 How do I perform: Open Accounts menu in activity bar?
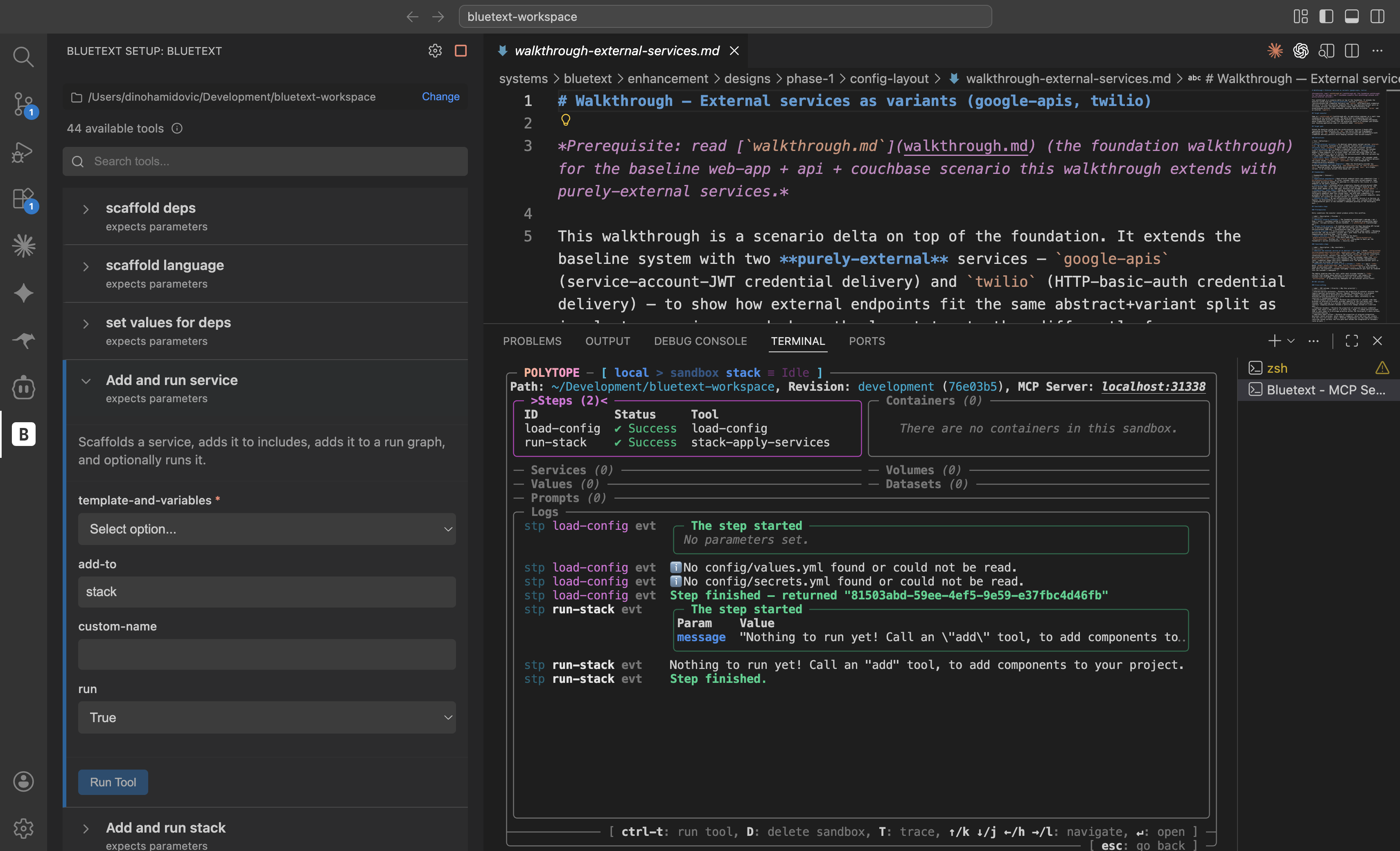(x=23, y=781)
